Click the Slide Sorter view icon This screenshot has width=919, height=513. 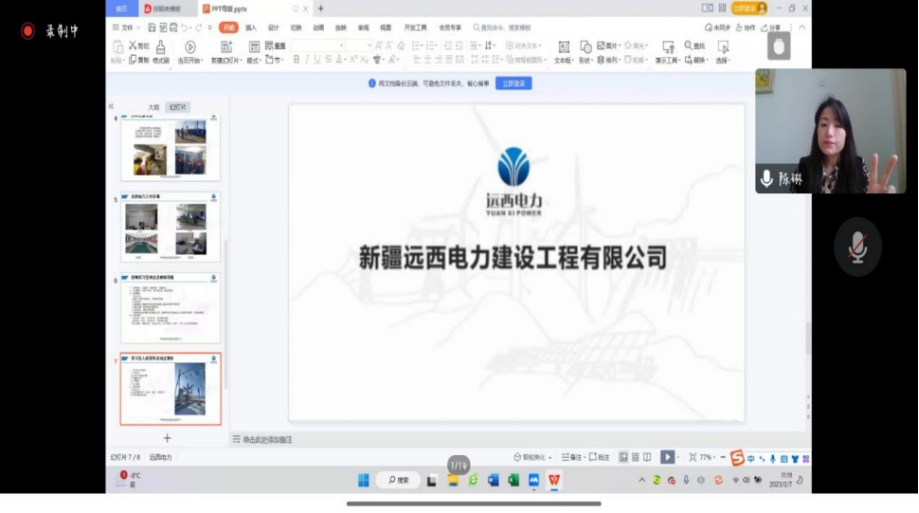pos(635,457)
